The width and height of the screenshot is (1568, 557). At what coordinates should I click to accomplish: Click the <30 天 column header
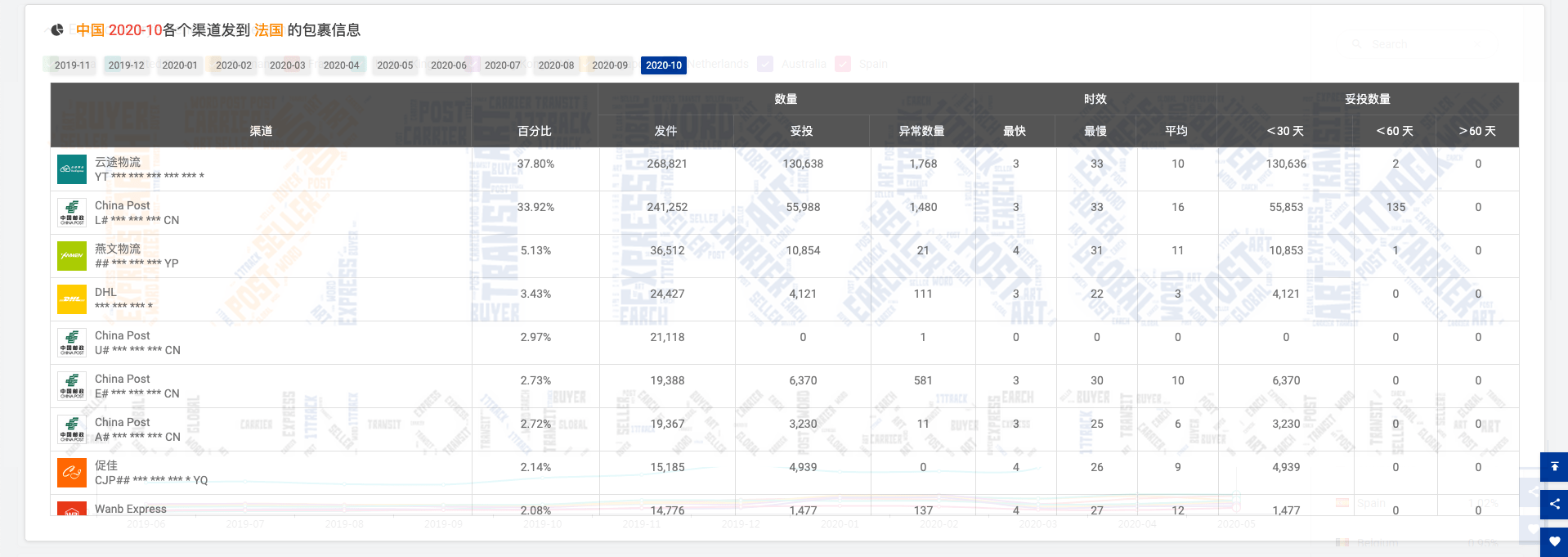pos(1285,131)
